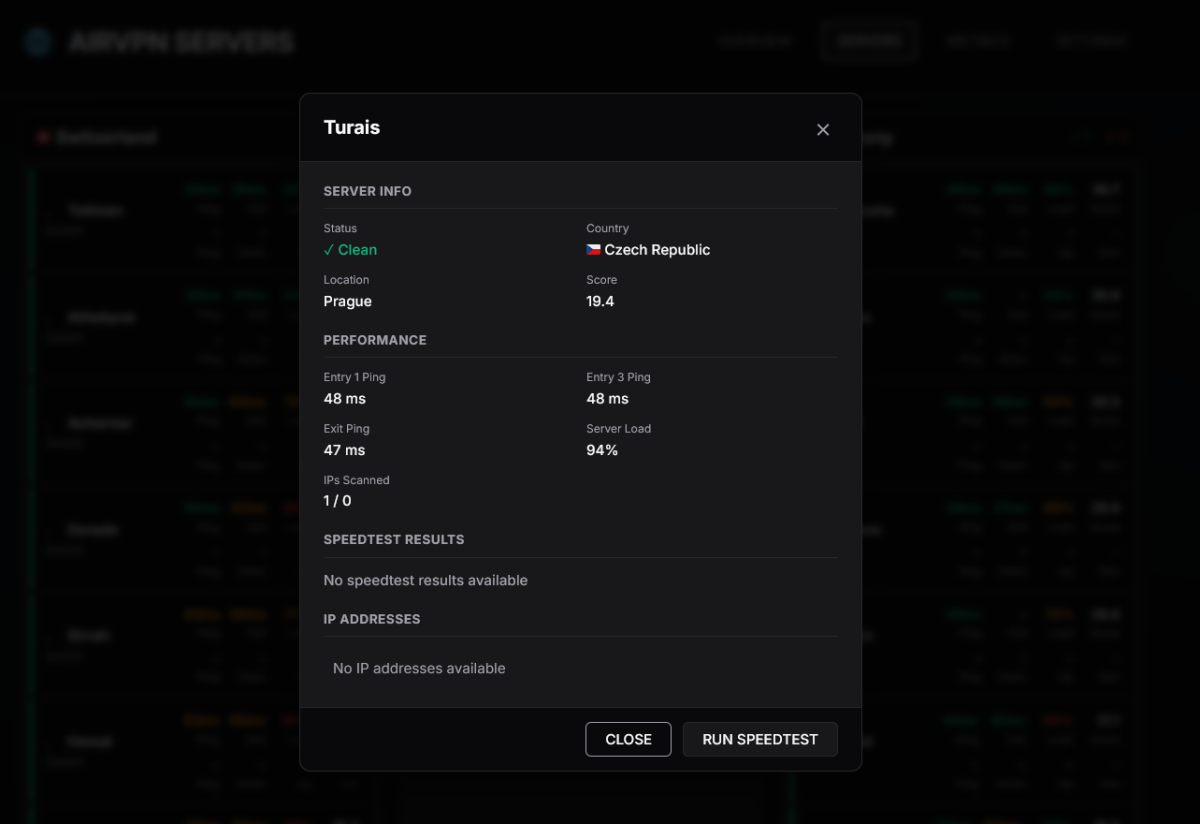Click the "No speedtest results available" message

tap(425, 580)
